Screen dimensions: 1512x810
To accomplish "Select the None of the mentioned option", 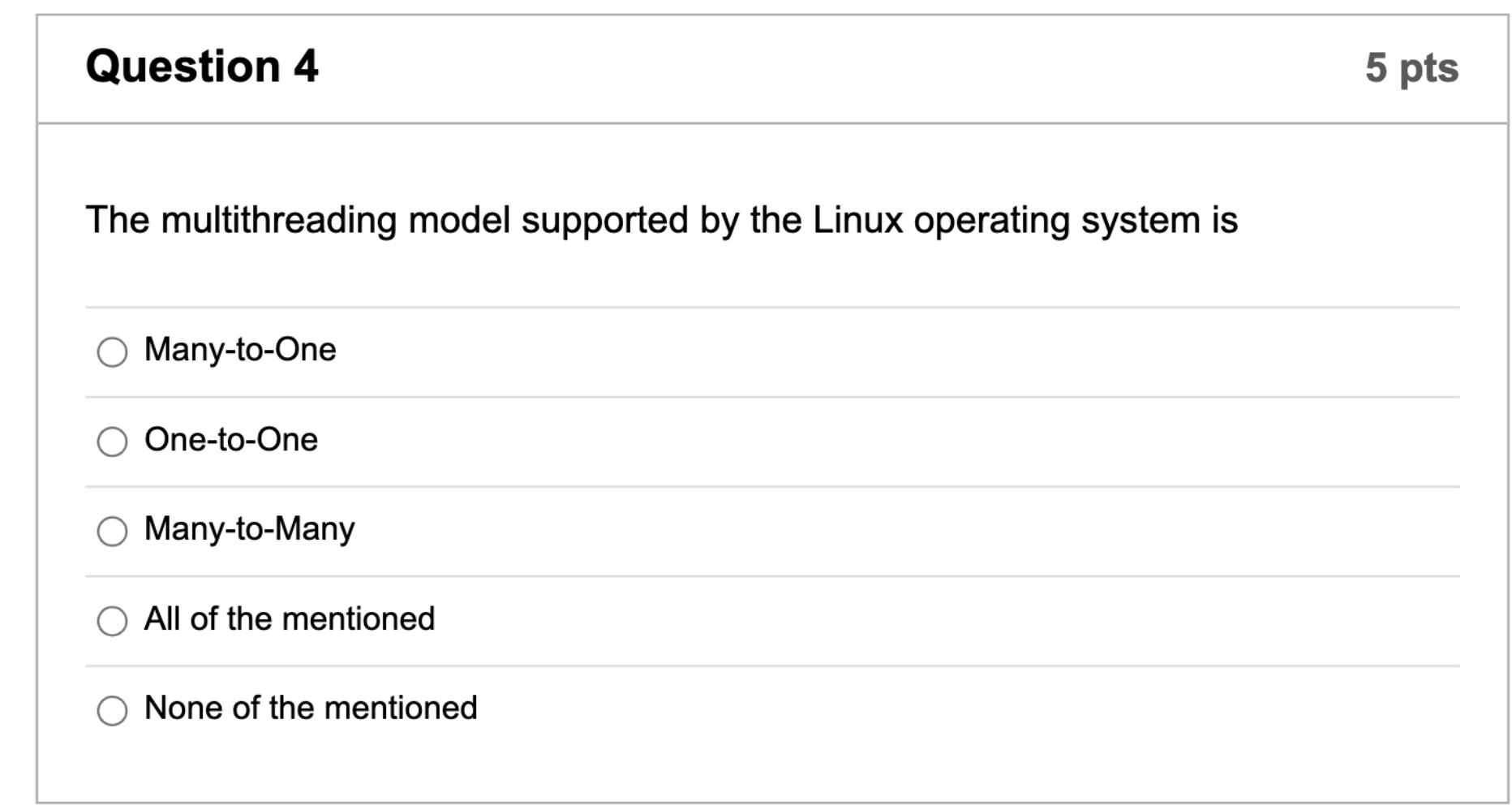I will (x=111, y=709).
